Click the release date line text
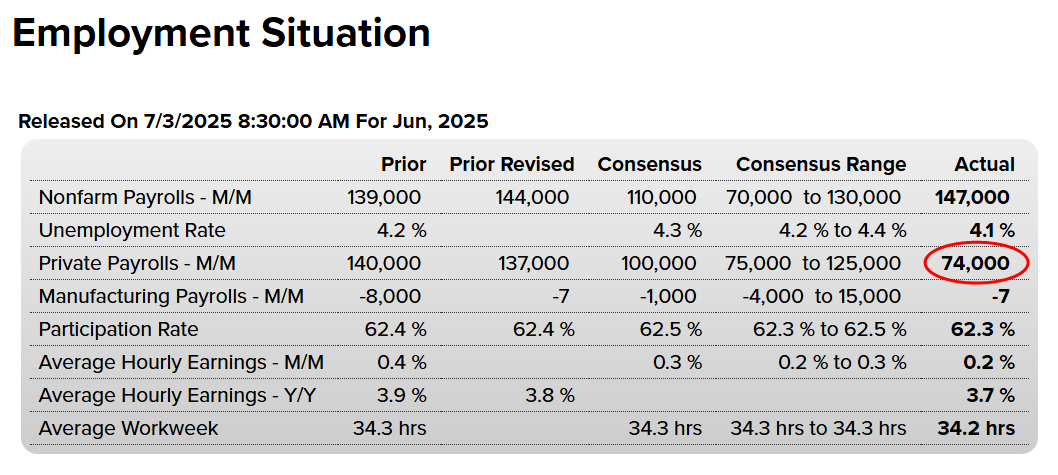The height and width of the screenshot is (475, 1058). 253,121
